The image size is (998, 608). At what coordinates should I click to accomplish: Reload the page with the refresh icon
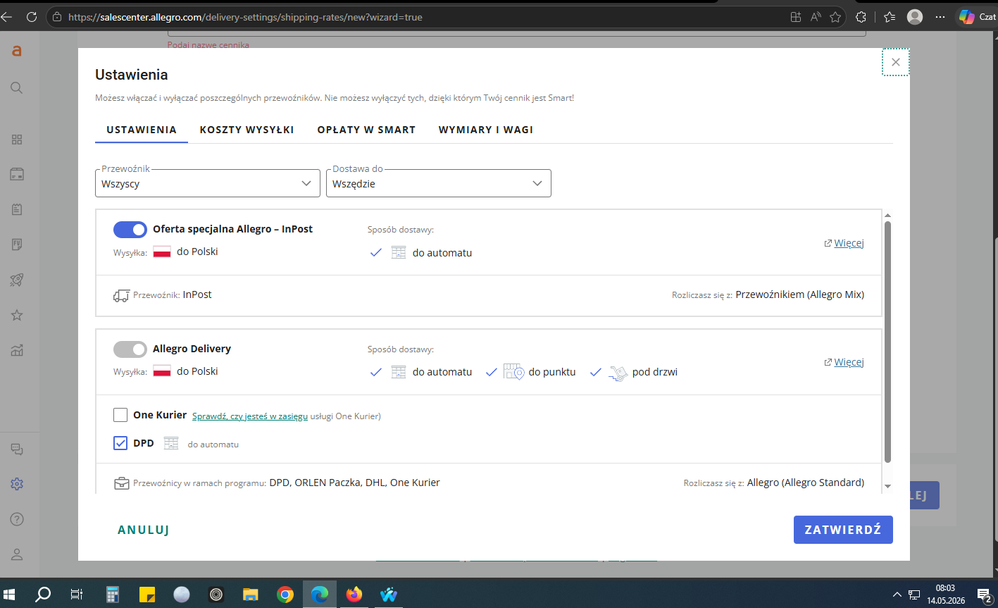pyautogui.click(x=31, y=17)
